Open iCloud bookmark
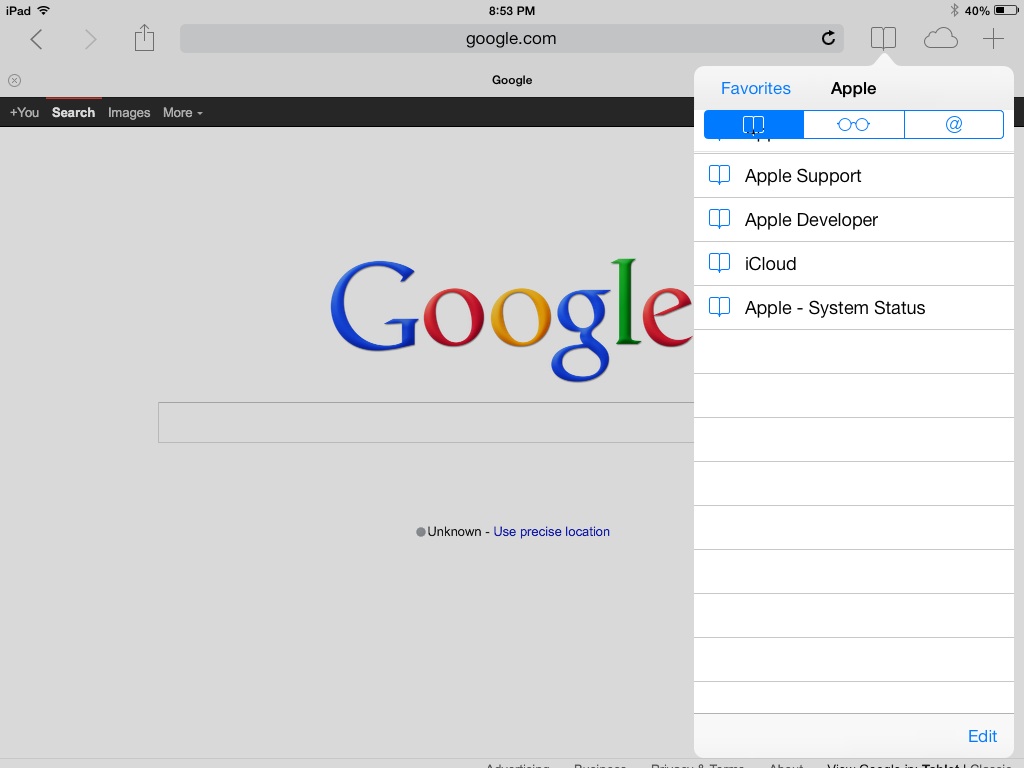 point(854,263)
